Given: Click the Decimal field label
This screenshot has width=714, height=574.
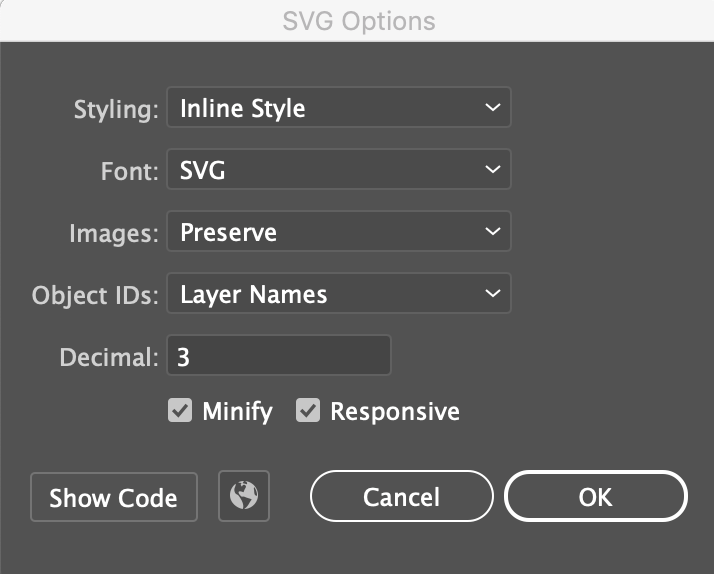Looking at the screenshot, I should [x=110, y=357].
